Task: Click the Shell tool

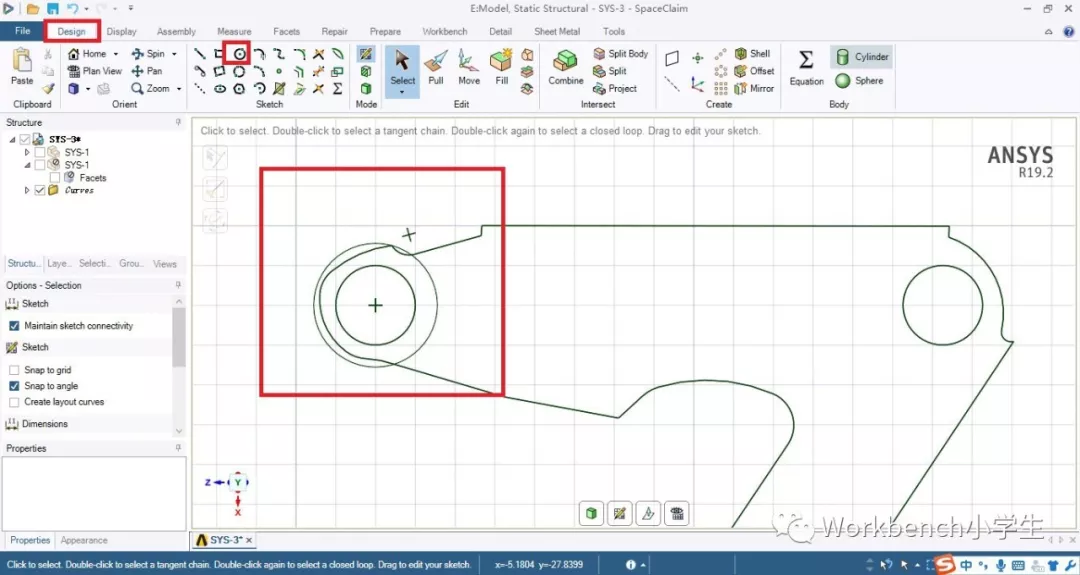Action: click(753, 53)
